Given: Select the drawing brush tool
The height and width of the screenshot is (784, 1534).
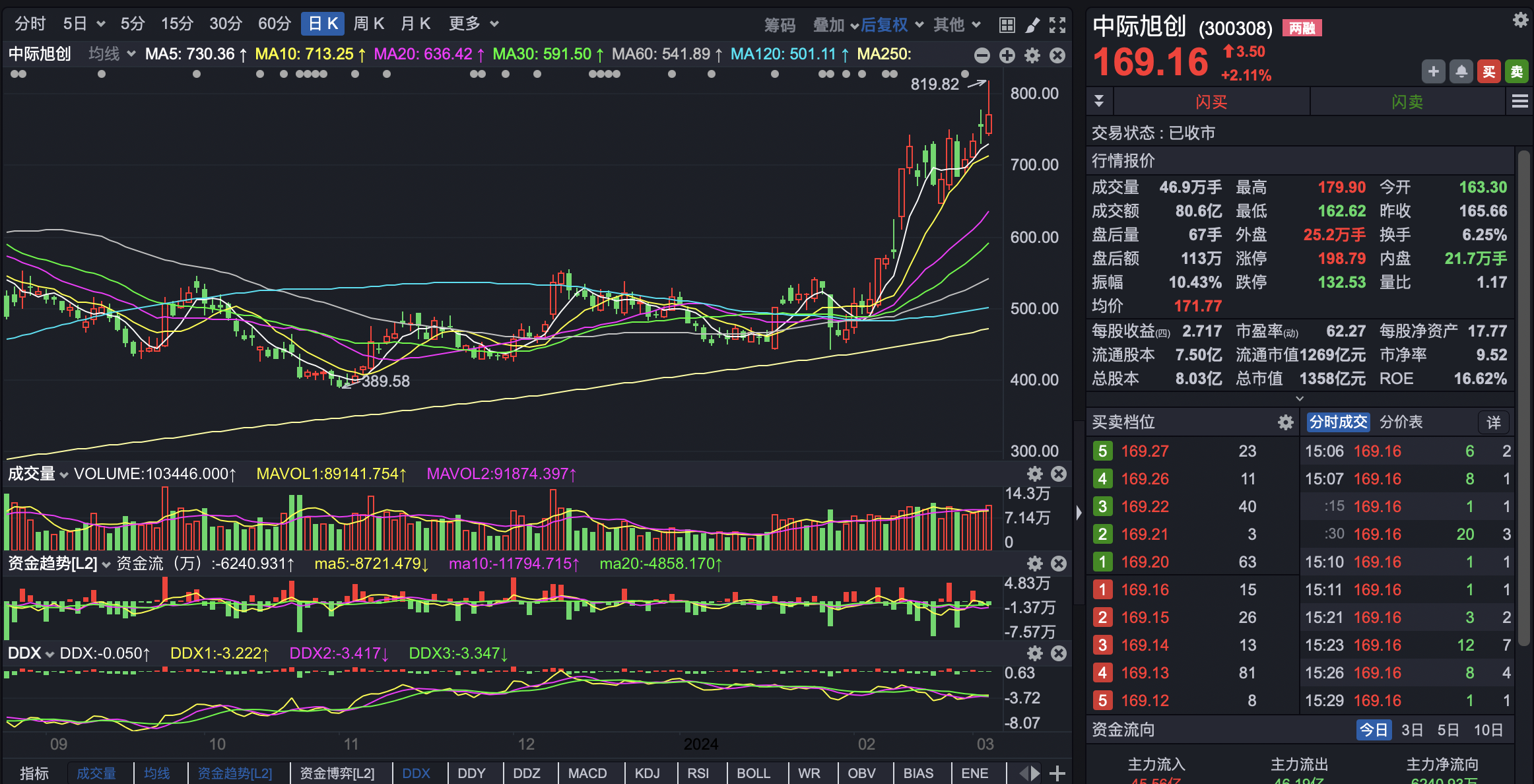Looking at the screenshot, I should 1032,25.
